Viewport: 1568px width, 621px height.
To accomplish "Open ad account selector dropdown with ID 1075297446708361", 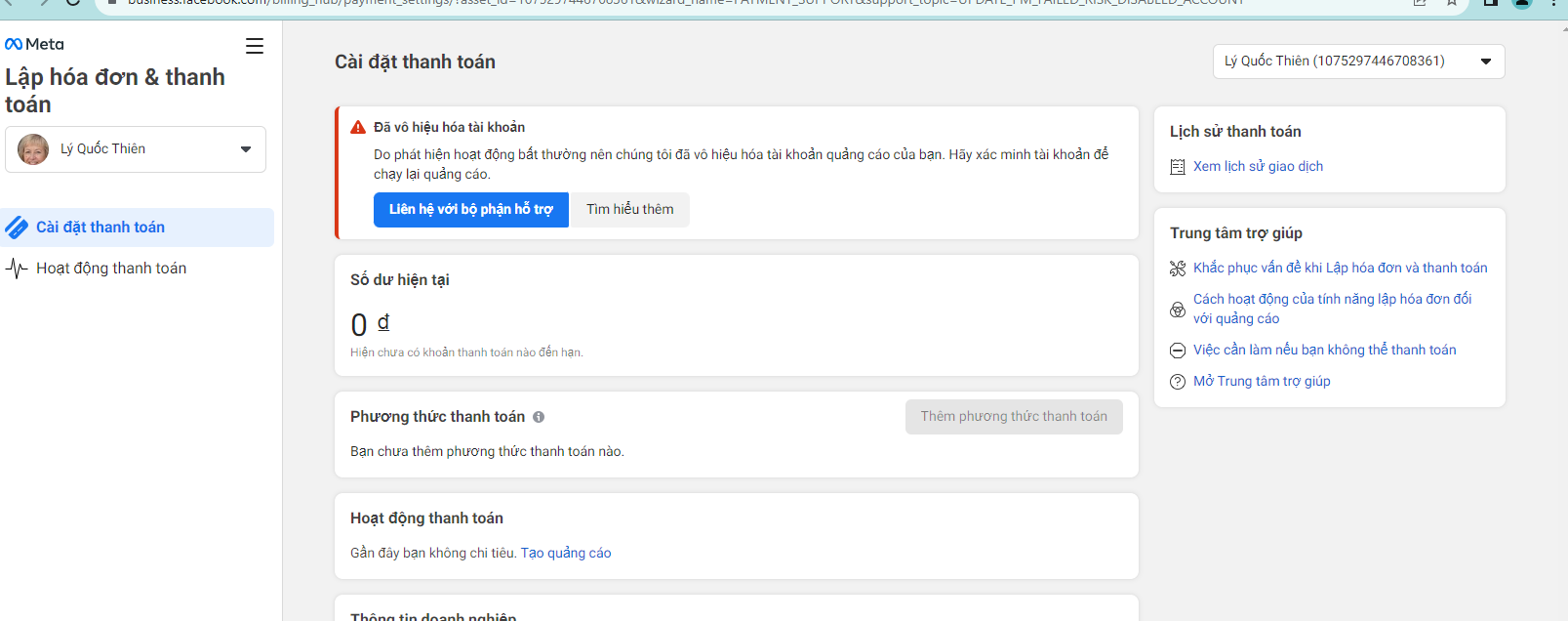I will [x=1358, y=62].
